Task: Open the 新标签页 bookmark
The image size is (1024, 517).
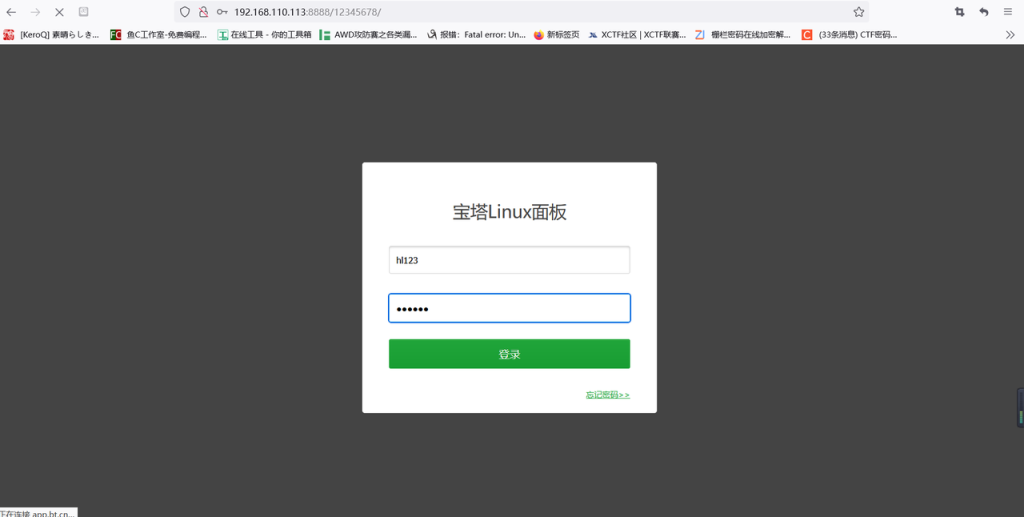Action: pos(556,34)
